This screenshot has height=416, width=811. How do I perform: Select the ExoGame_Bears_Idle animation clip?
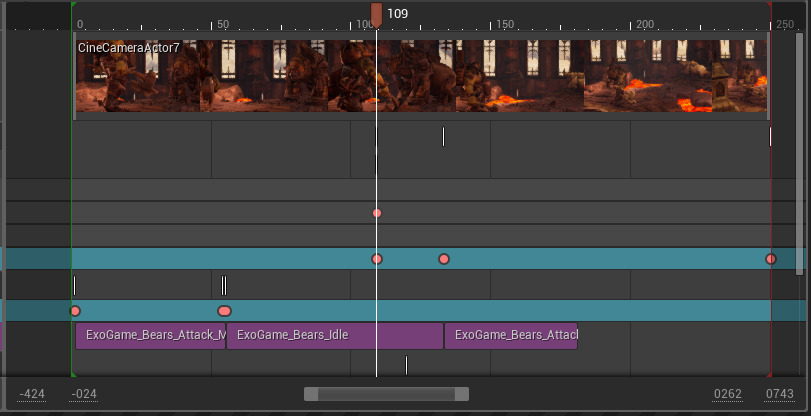[x=334, y=336]
